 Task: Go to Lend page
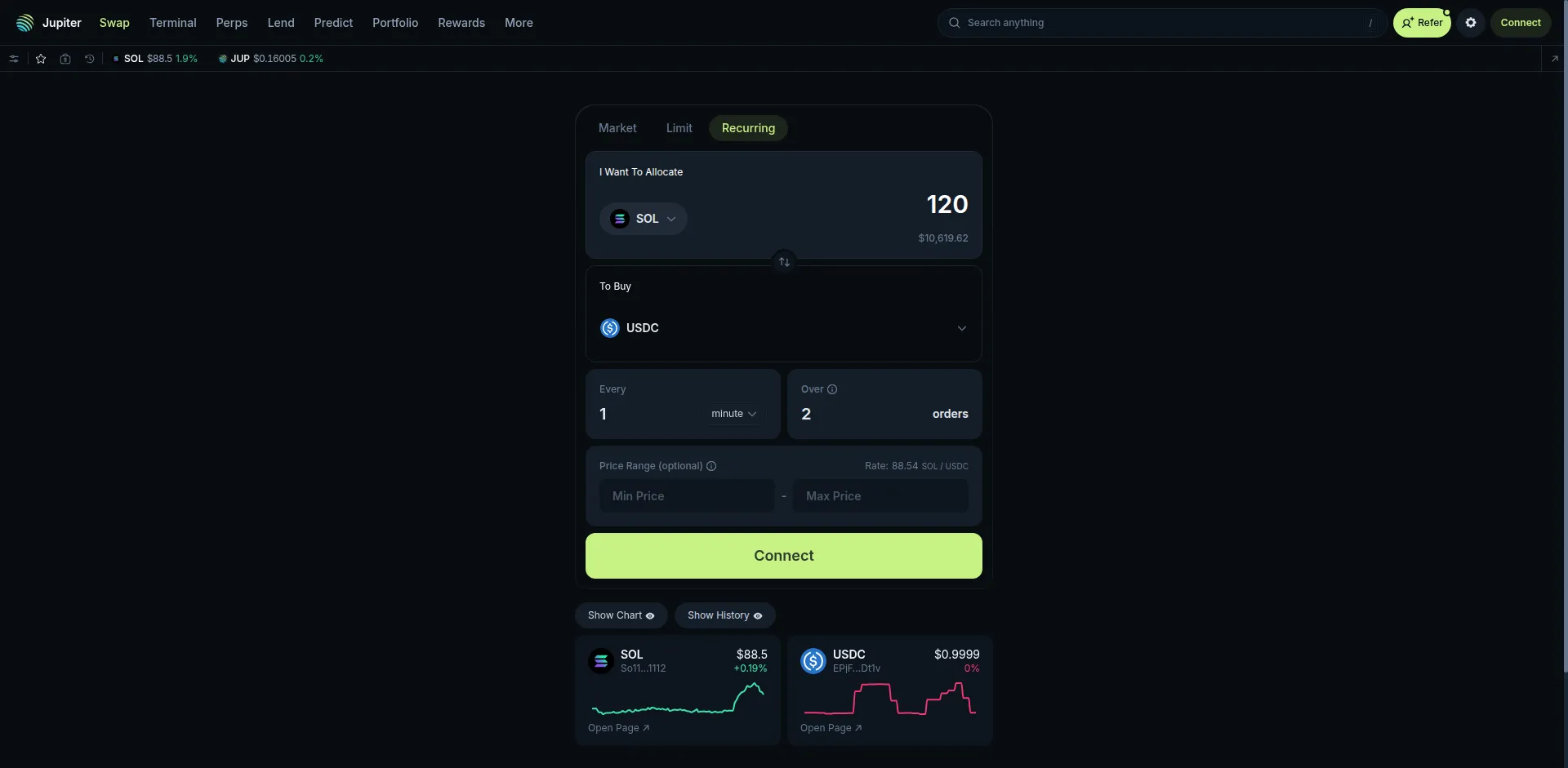click(281, 23)
